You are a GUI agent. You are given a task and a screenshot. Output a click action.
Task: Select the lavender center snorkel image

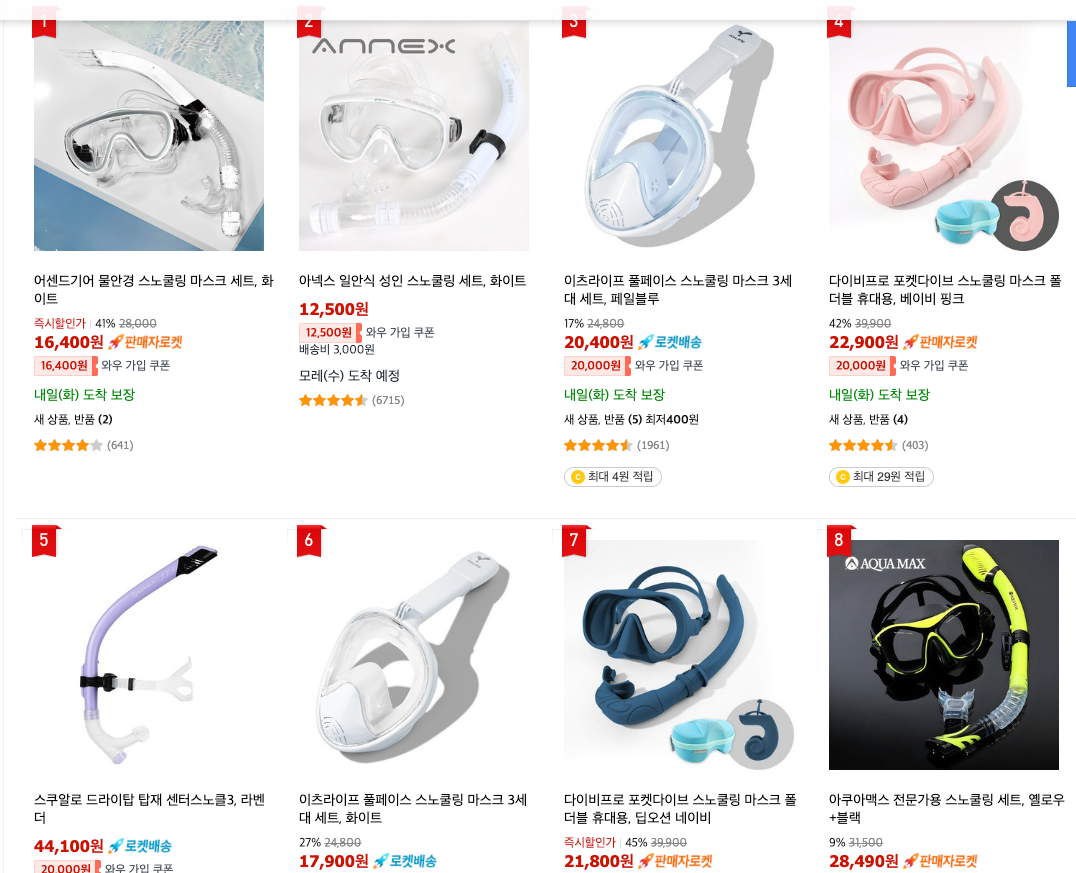(149, 655)
